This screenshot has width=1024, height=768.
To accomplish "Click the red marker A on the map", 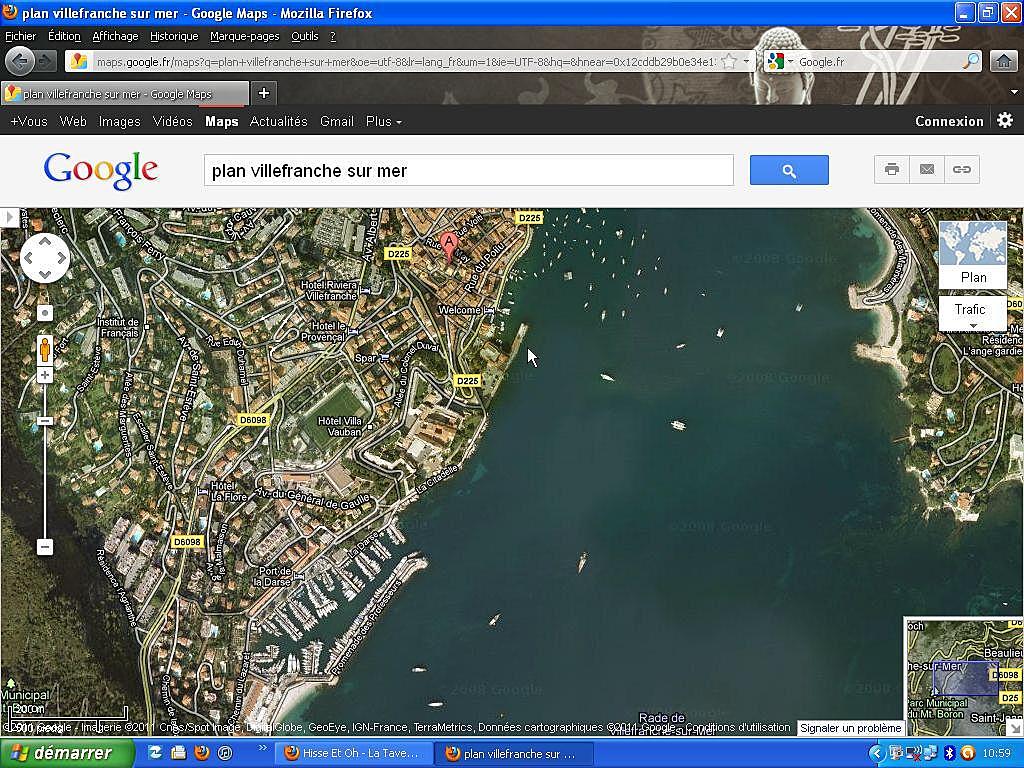I will click(x=449, y=247).
